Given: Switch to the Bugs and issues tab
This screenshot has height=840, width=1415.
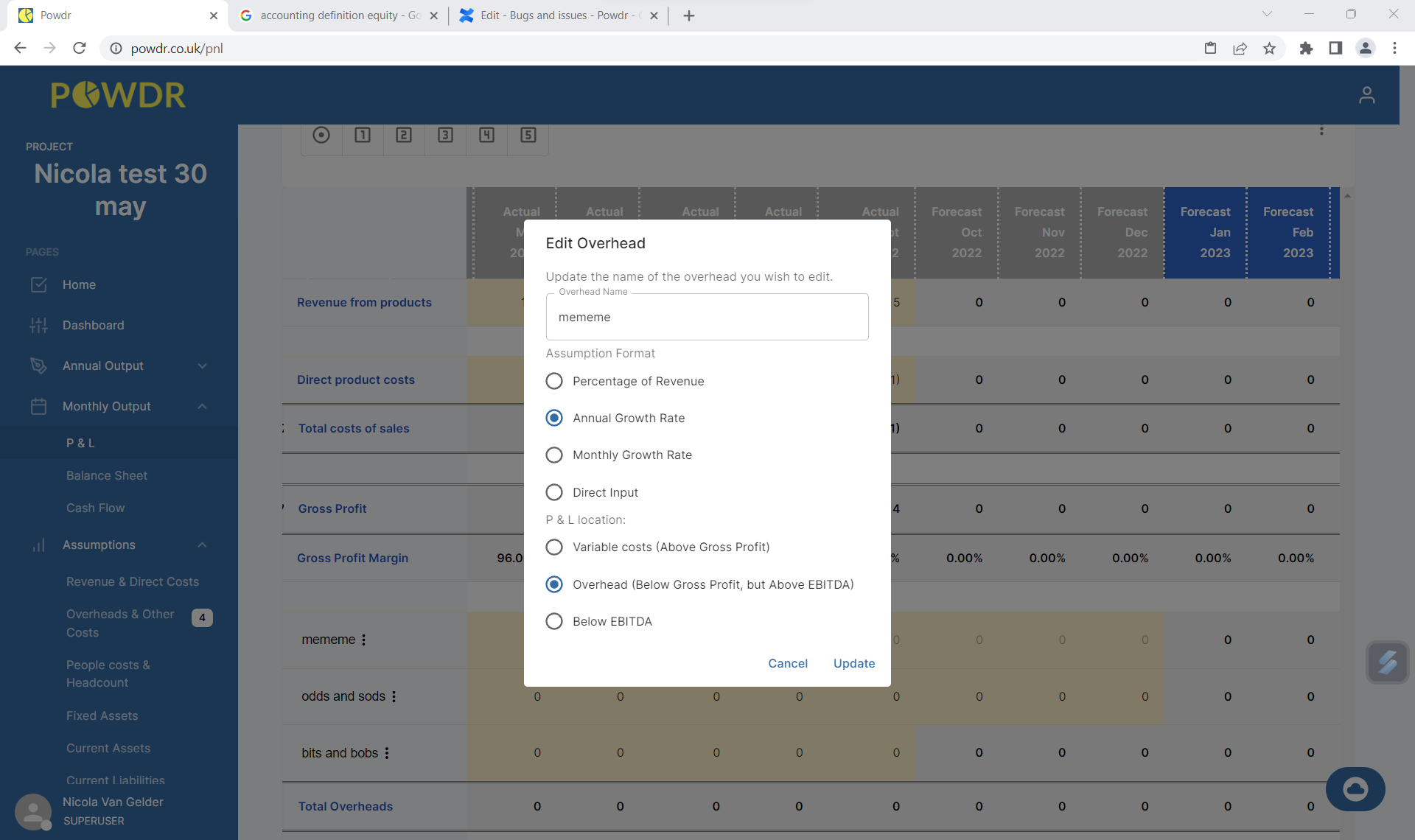Looking at the screenshot, I should 553,15.
